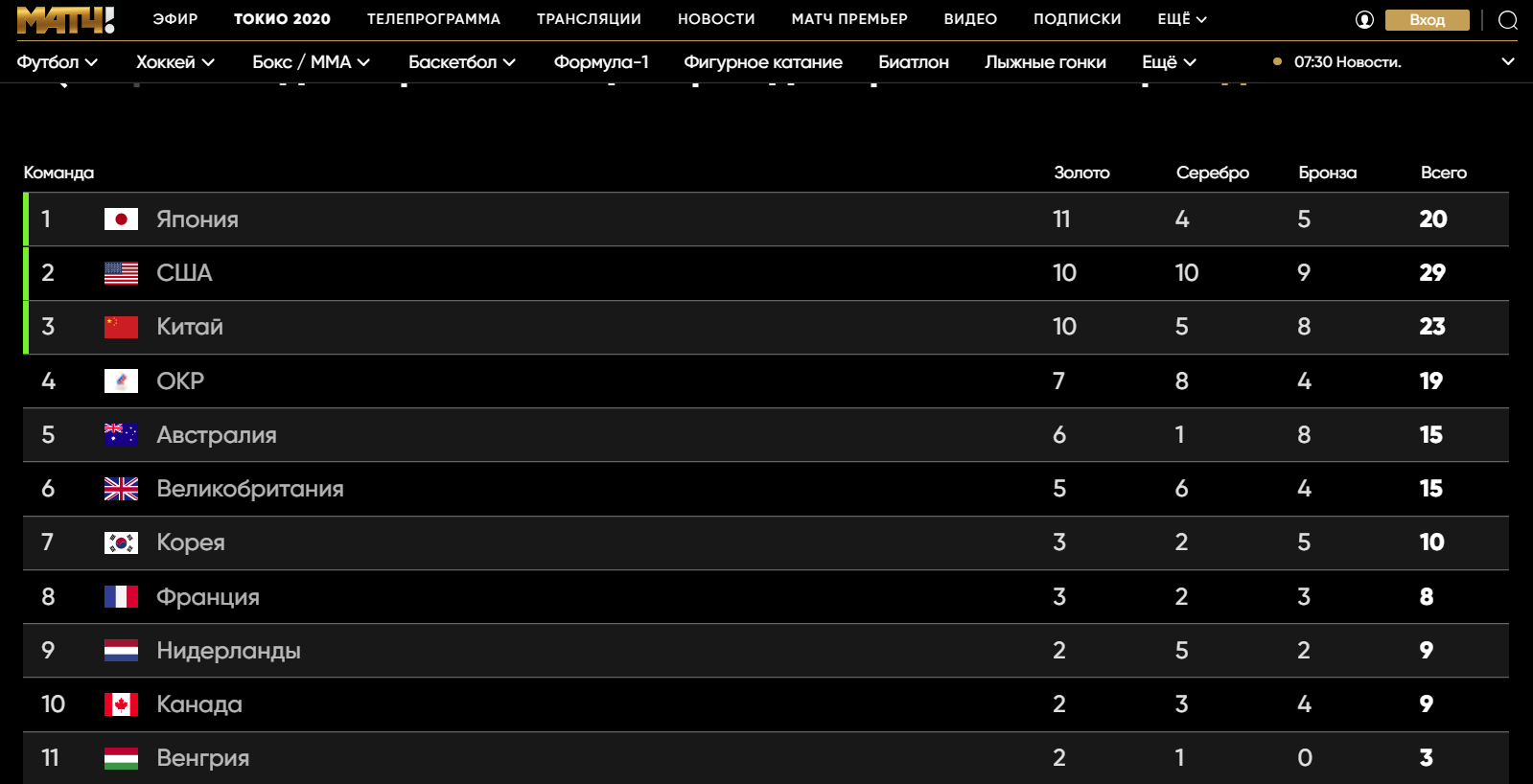Expand the Ещё sports dropdown
This screenshot has height=784, width=1533.
[x=1169, y=62]
